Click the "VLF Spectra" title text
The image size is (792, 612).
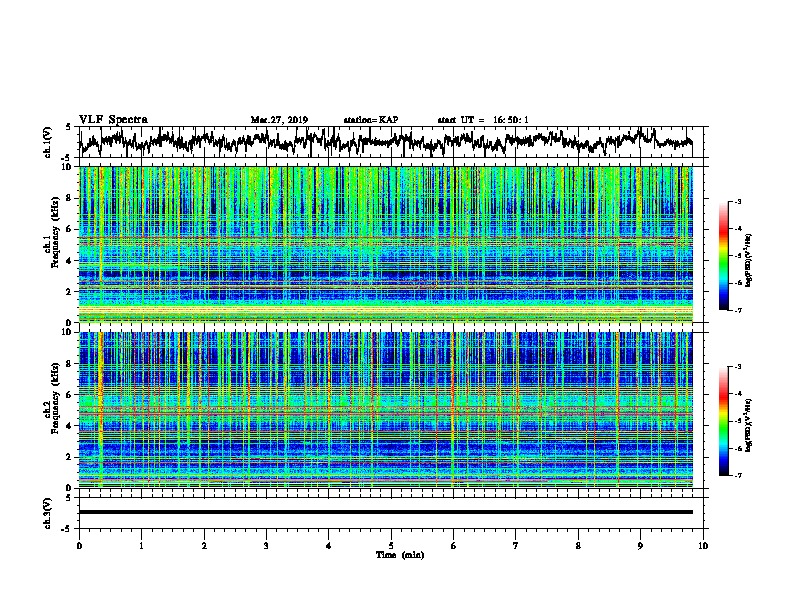pyautogui.click(x=113, y=120)
